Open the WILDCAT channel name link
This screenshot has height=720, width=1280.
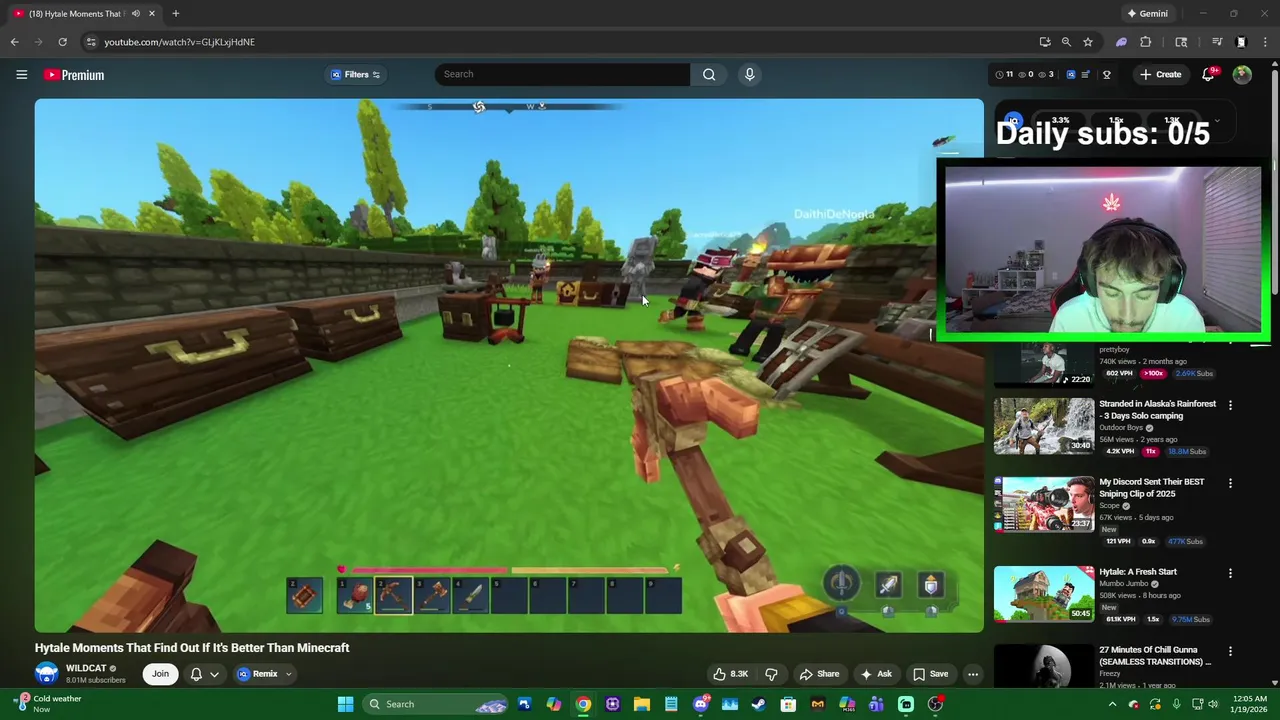[86, 668]
